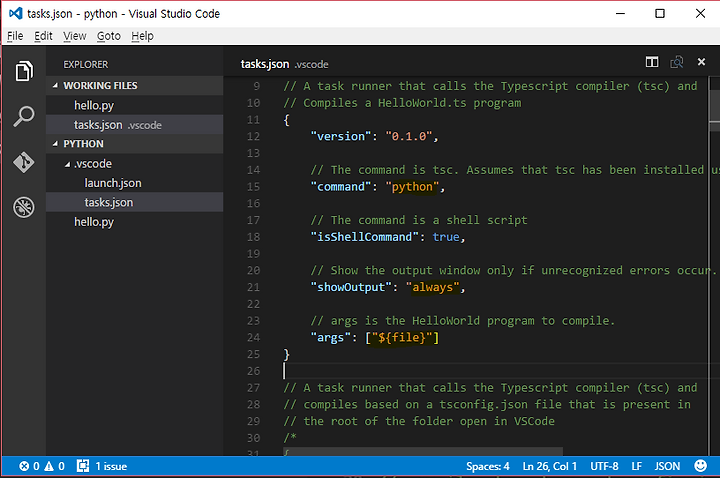Open the View menu
The width and height of the screenshot is (720, 478).
[x=74, y=36]
